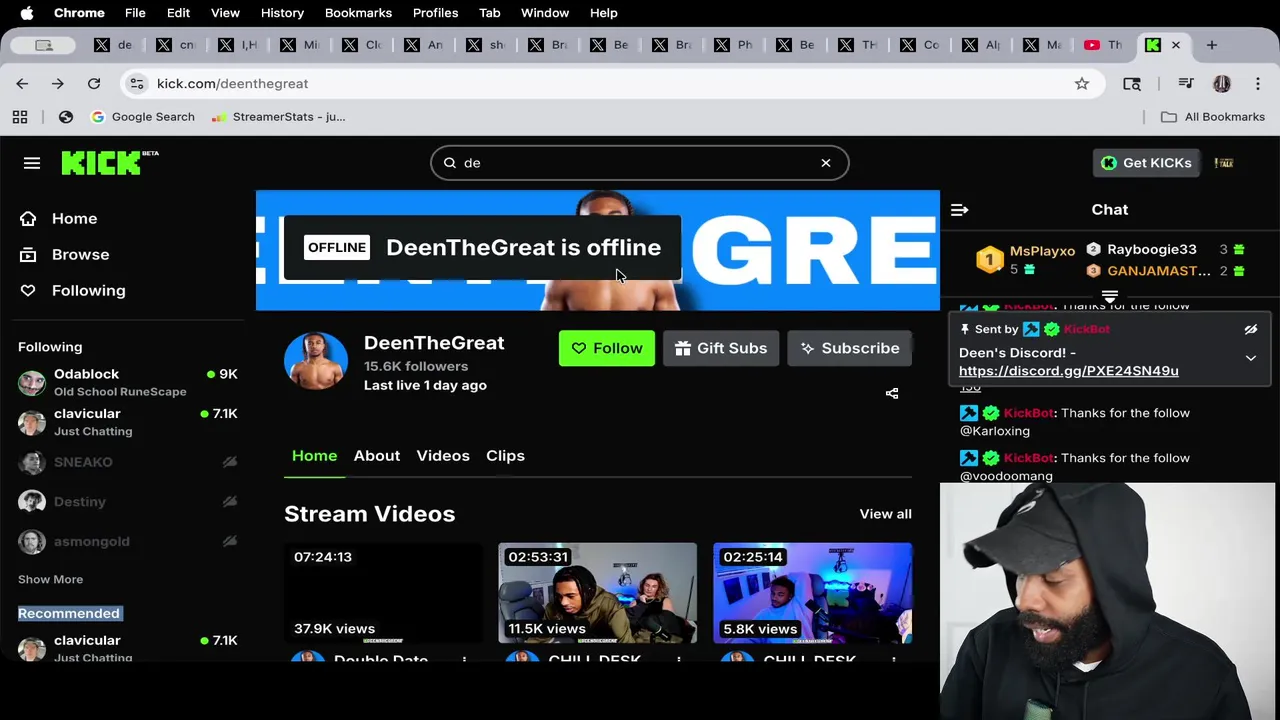Click into the search field containing "de"
The height and width of the screenshot is (720, 1280).
[640, 163]
